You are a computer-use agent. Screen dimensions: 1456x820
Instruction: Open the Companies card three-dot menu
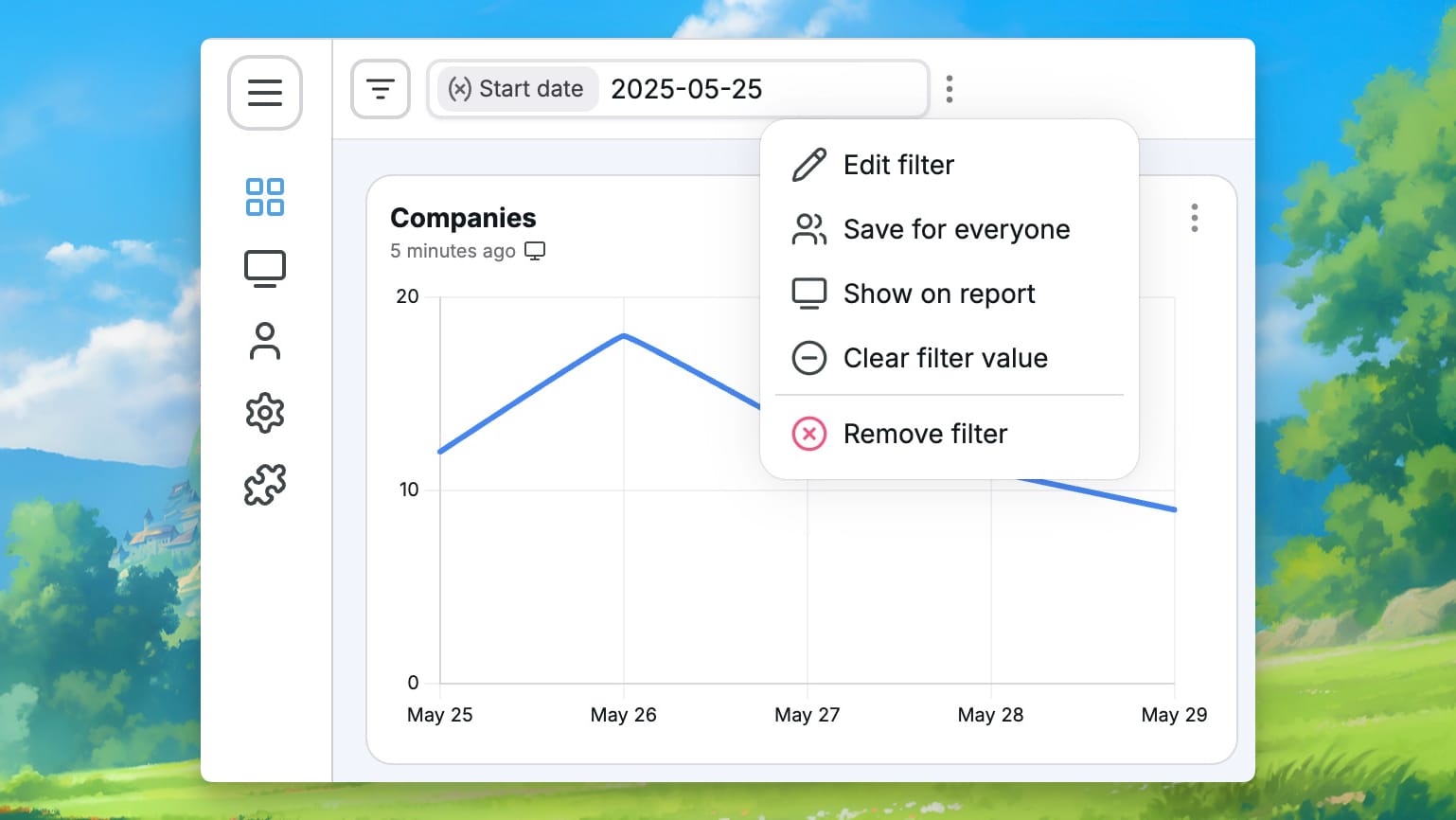pyautogui.click(x=1194, y=218)
